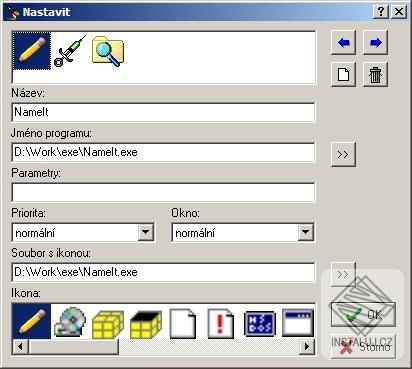Click the icon list scrollbar left arrow
This screenshot has width=412, height=369.
click(21, 347)
